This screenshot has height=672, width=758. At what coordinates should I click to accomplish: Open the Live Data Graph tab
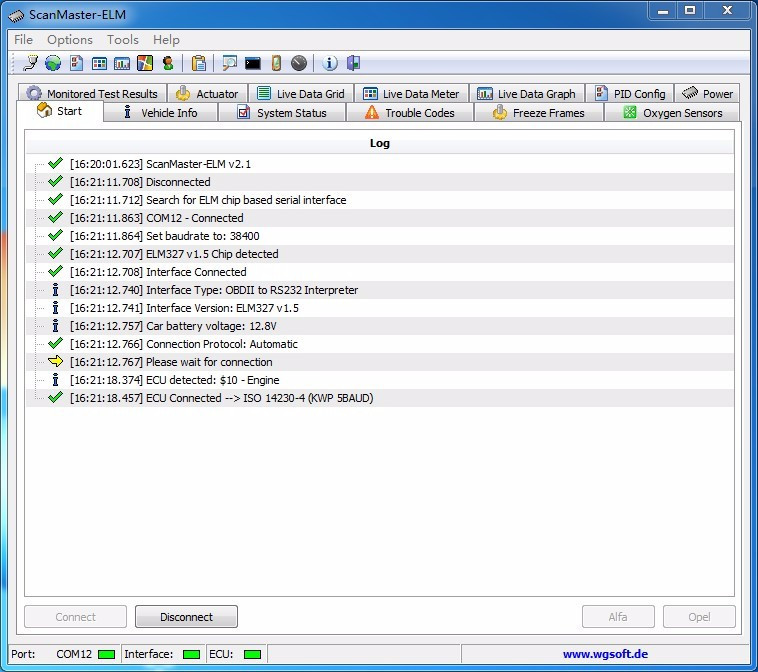(526, 93)
